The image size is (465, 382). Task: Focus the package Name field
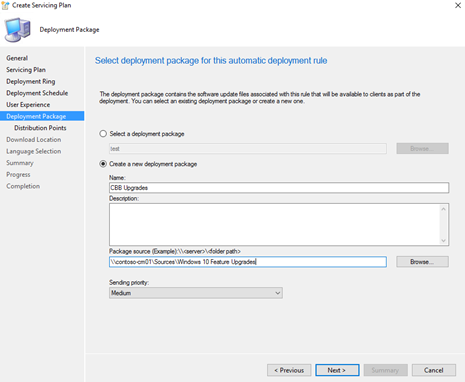(x=279, y=188)
